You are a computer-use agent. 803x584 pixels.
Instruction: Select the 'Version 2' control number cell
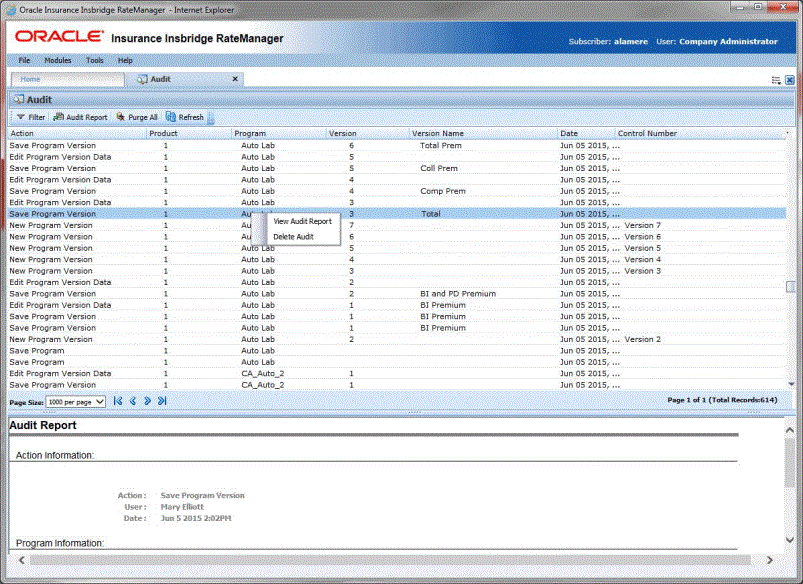643,340
